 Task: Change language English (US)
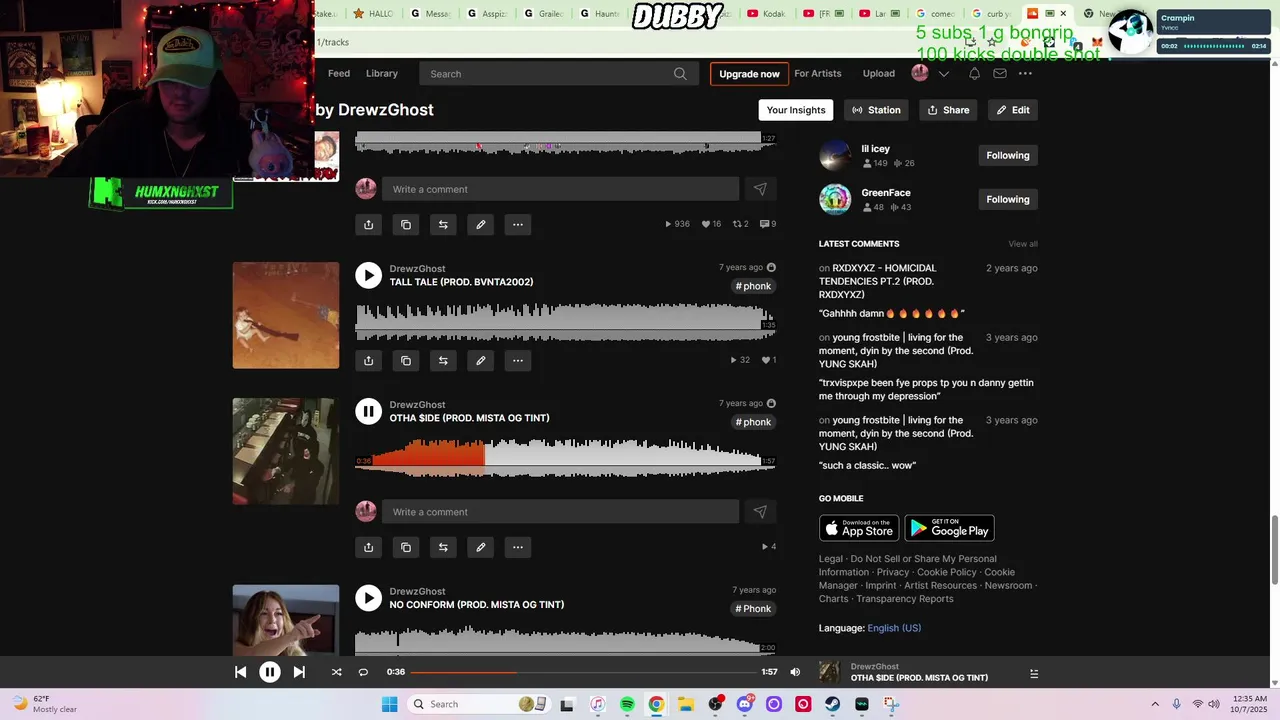(894, 628)
